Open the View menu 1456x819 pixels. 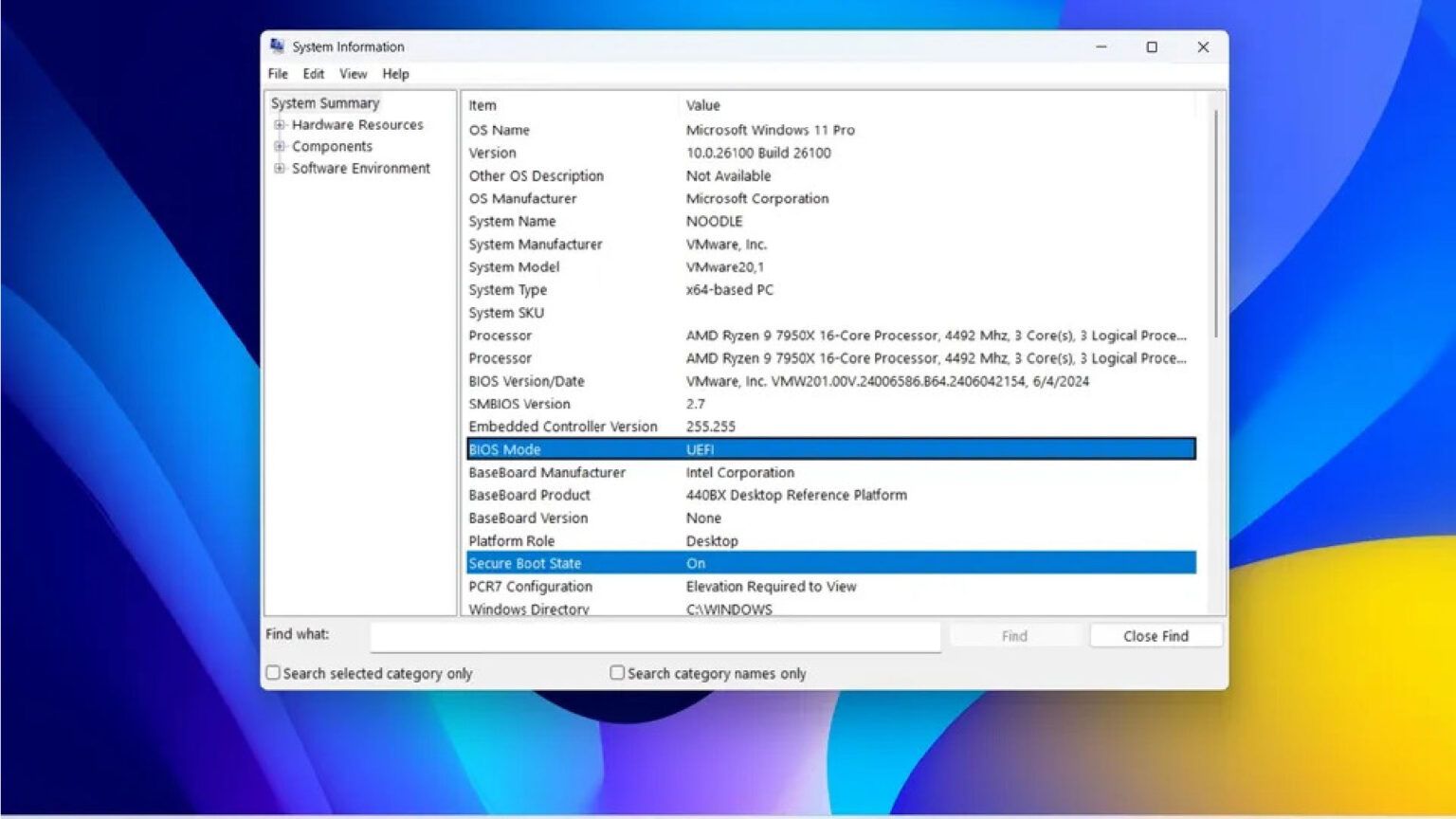tap(353, 73)
